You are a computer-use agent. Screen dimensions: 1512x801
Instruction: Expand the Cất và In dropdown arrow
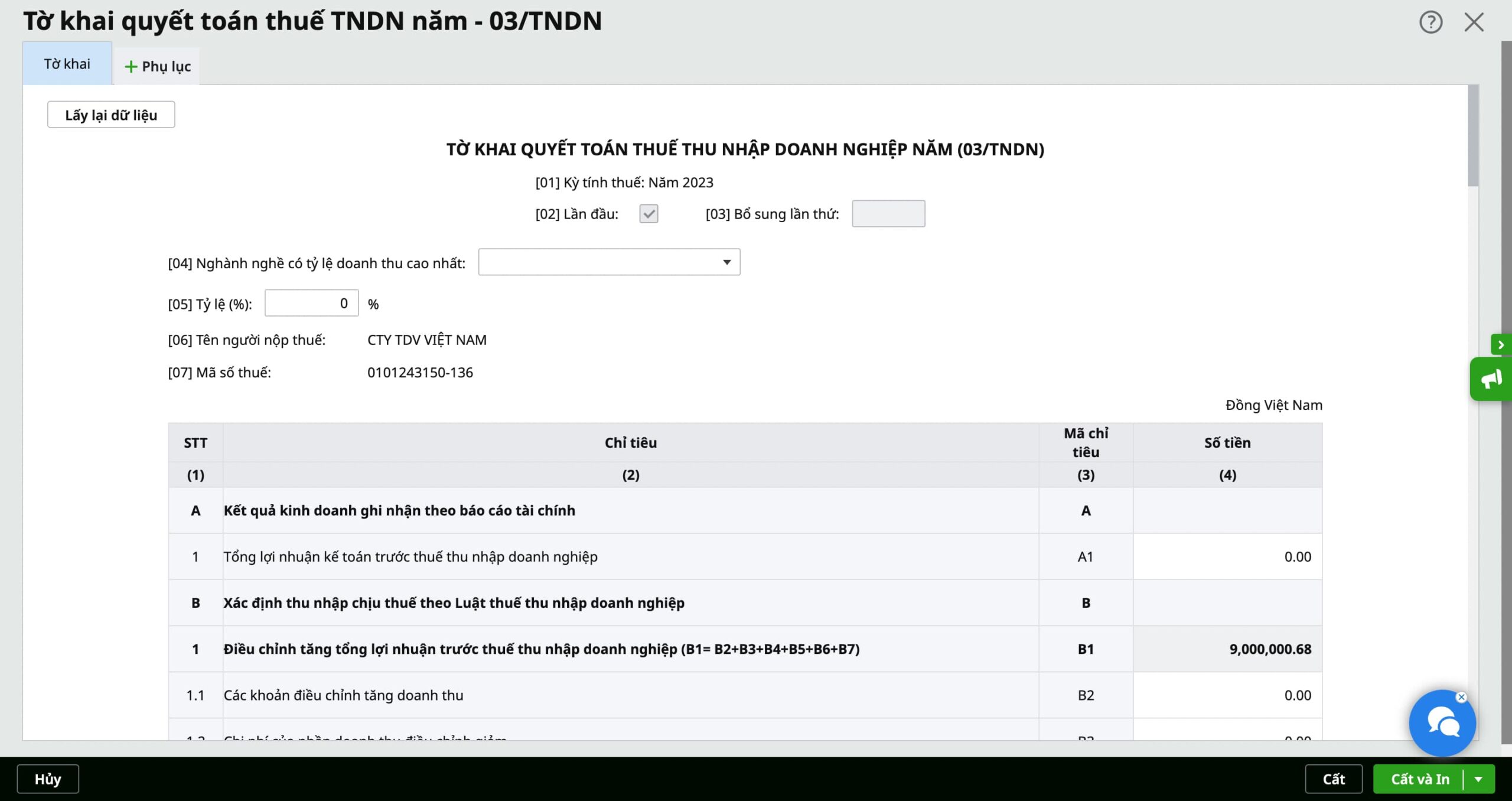[1479, 779]
